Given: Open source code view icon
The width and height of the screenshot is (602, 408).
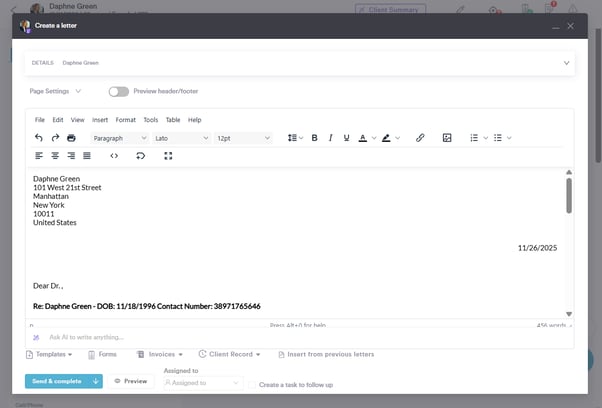Looking at the screenshot, I should click(x=114, y=156).
